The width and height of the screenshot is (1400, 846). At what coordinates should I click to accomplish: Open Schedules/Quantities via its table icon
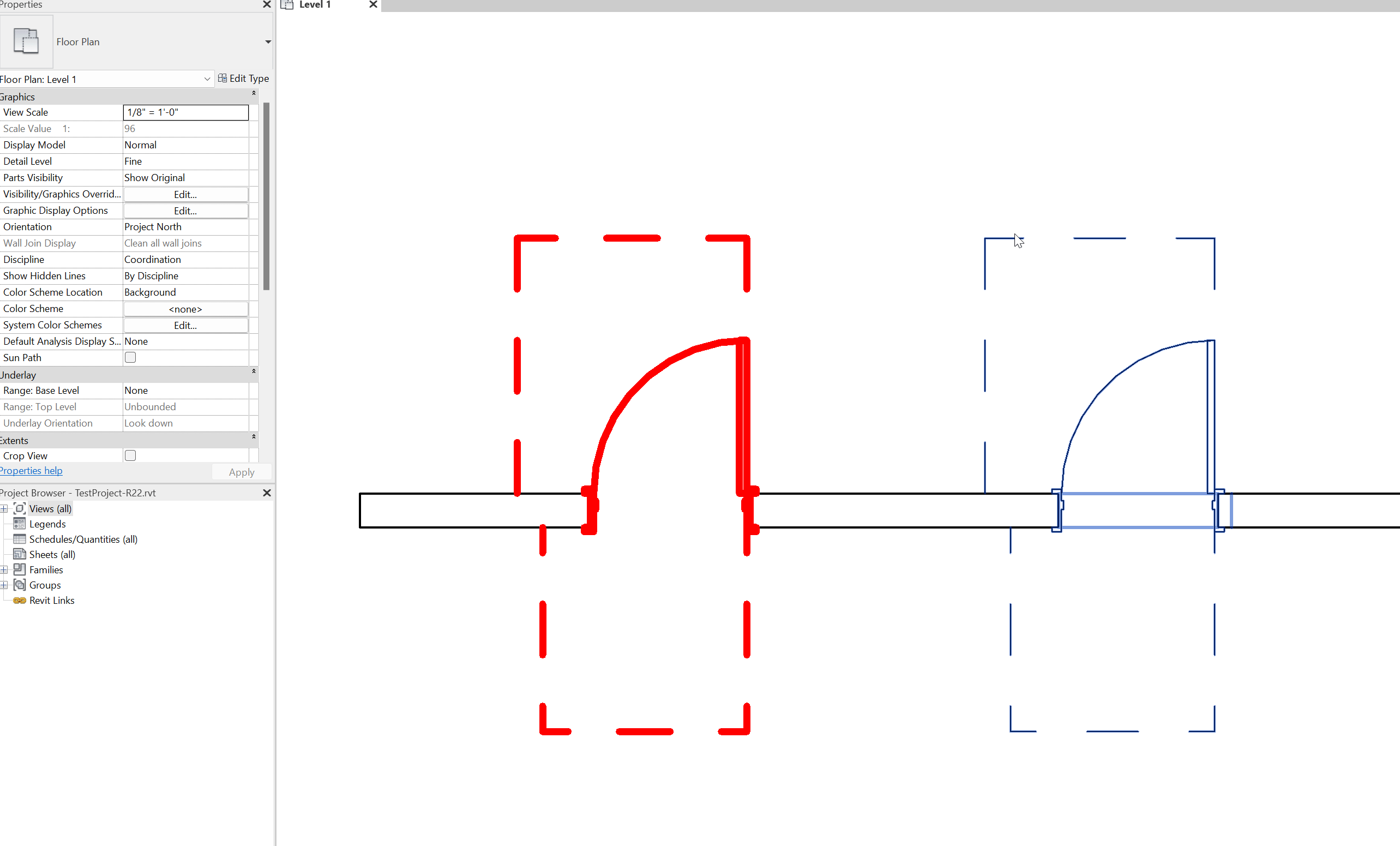point(19,538)
